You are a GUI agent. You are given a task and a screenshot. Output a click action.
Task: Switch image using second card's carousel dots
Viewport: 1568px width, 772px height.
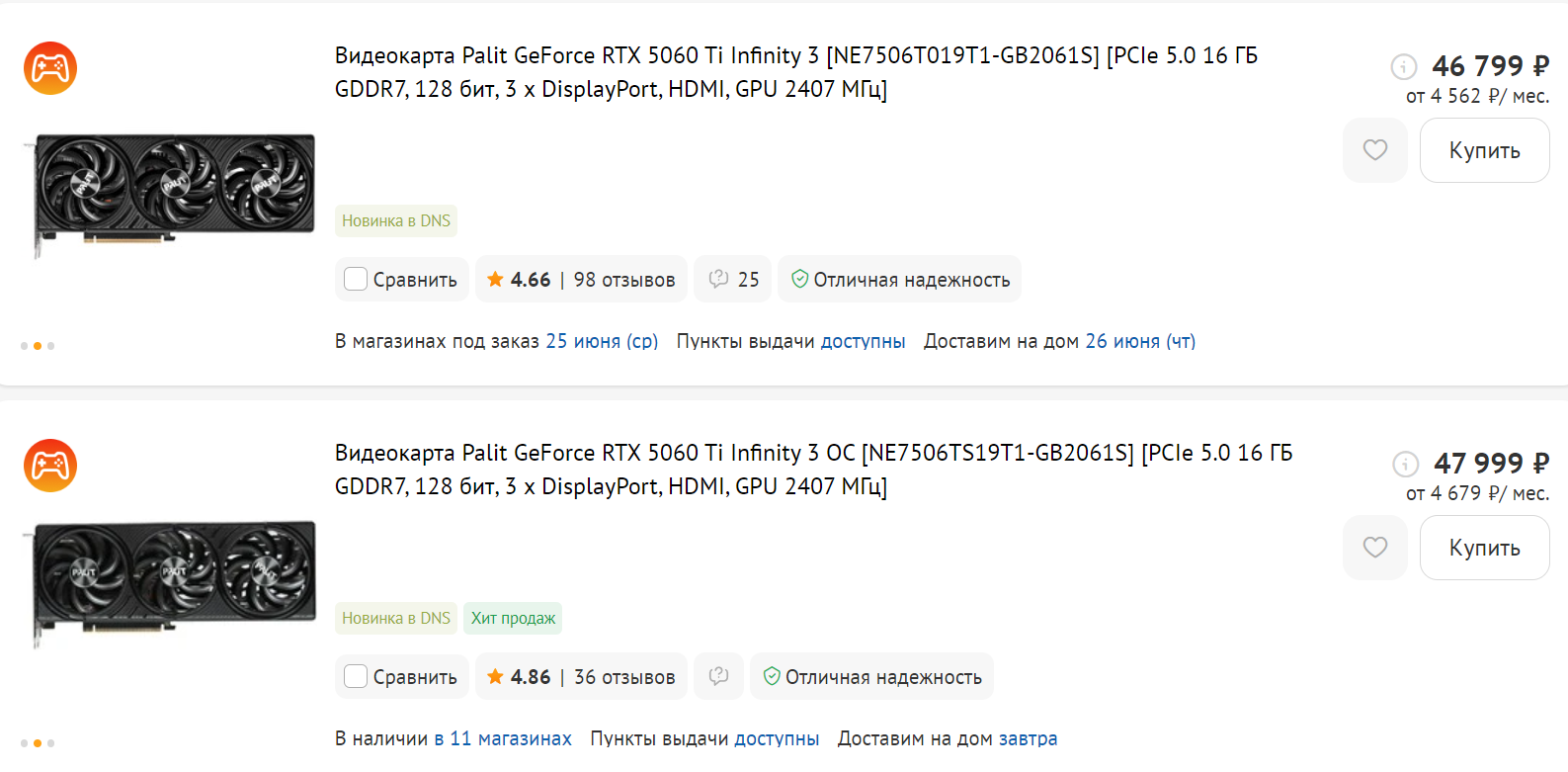(x=38, y=743)
